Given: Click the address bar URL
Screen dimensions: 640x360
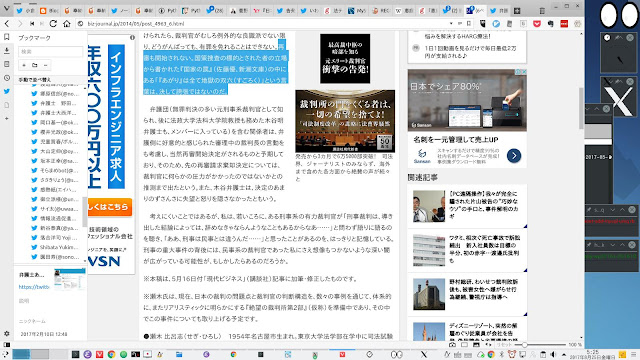Looking at the screenshot, I should click(x=136, y=24).
